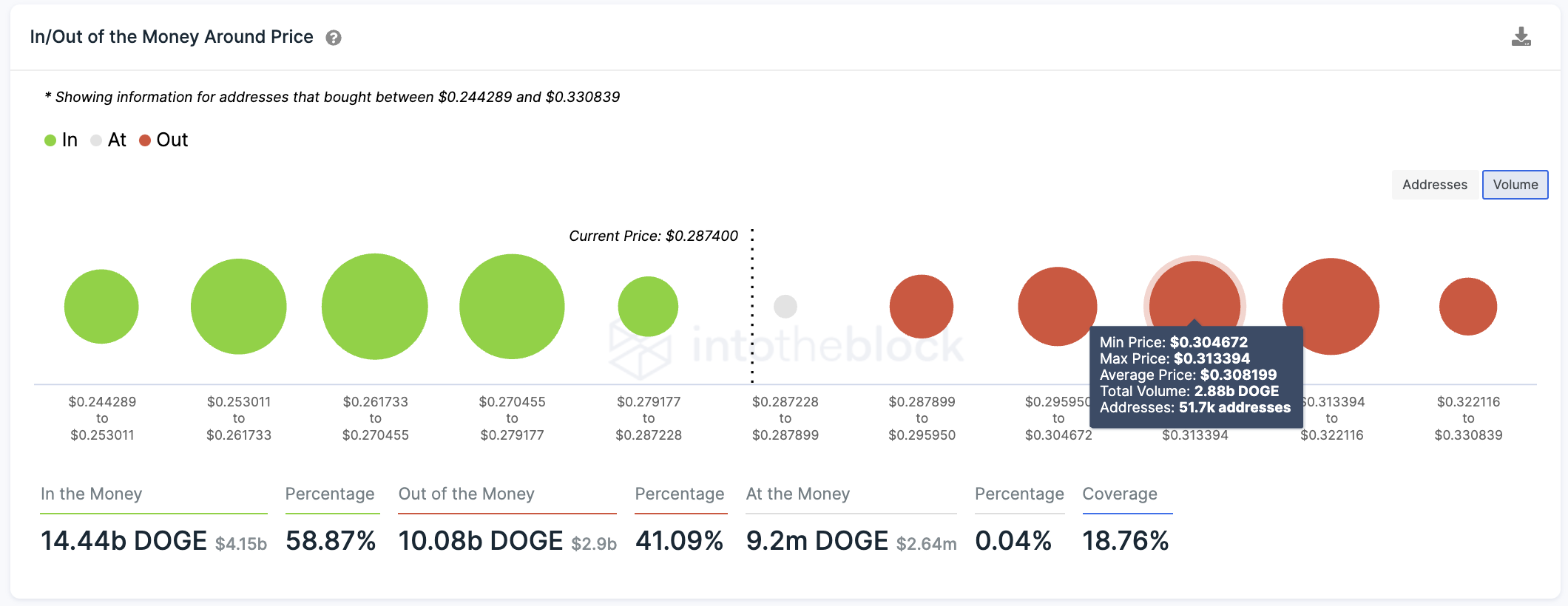Click the $4.15b dollar value
Viewport: 1568px width, 606px height.
point(241,544)
